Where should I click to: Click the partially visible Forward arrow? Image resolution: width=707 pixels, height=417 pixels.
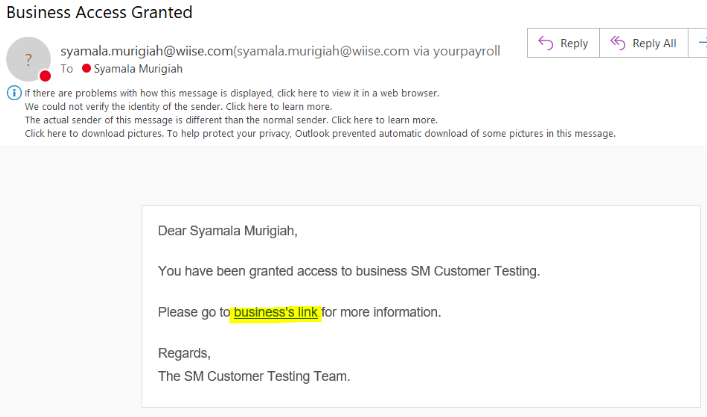tap(702, 43)
